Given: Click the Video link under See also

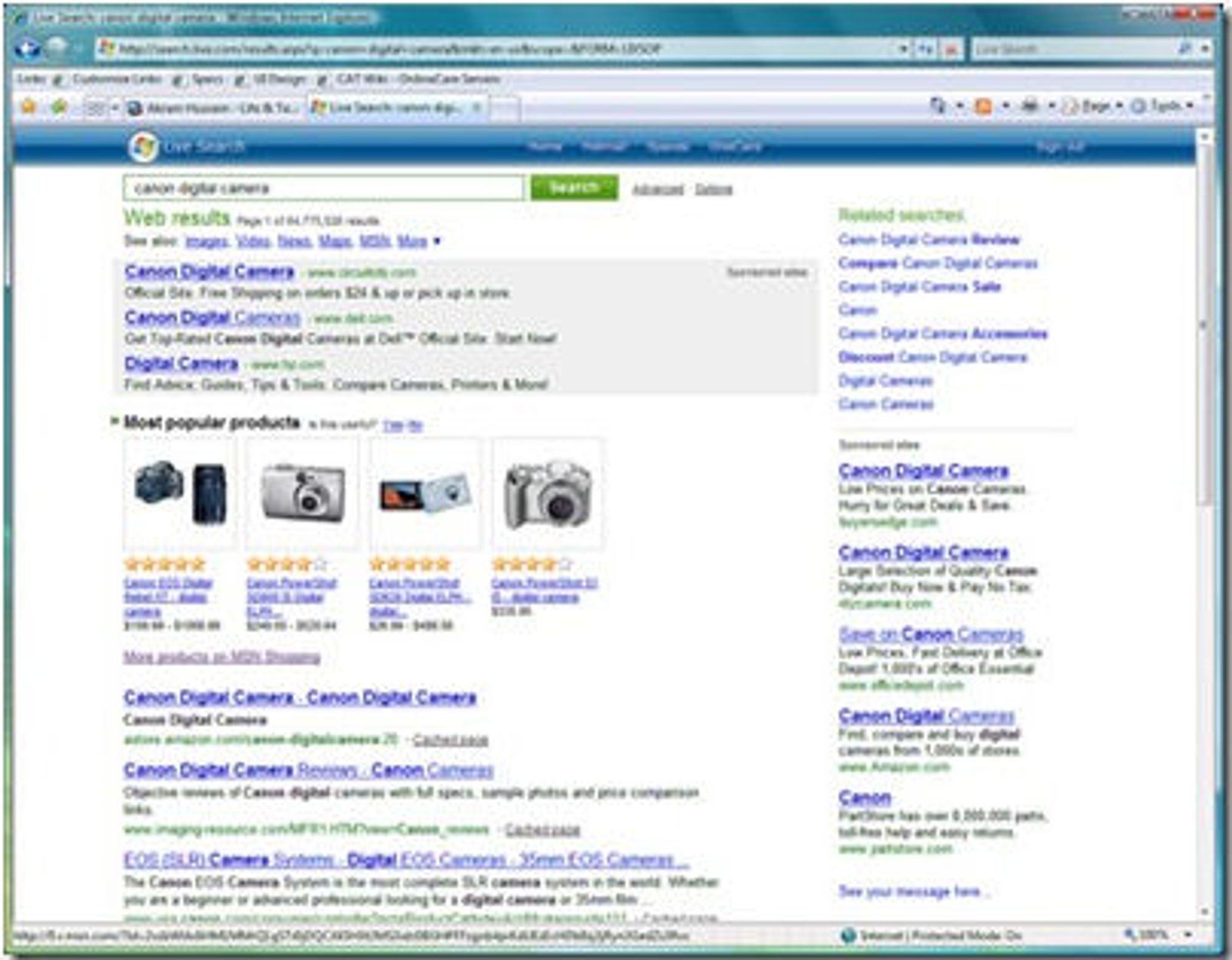Looking at the screenshot, I should pos(253,241).
